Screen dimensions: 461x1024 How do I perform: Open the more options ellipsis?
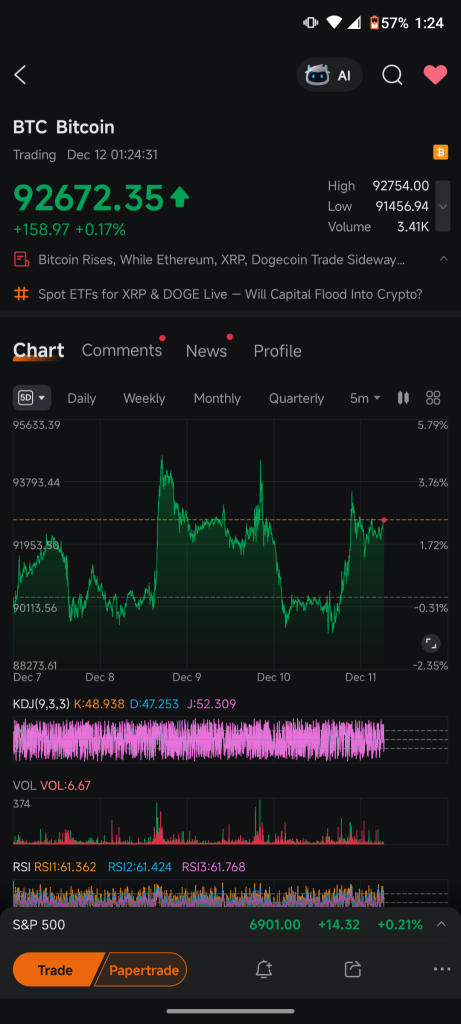(x=441, y=969)
